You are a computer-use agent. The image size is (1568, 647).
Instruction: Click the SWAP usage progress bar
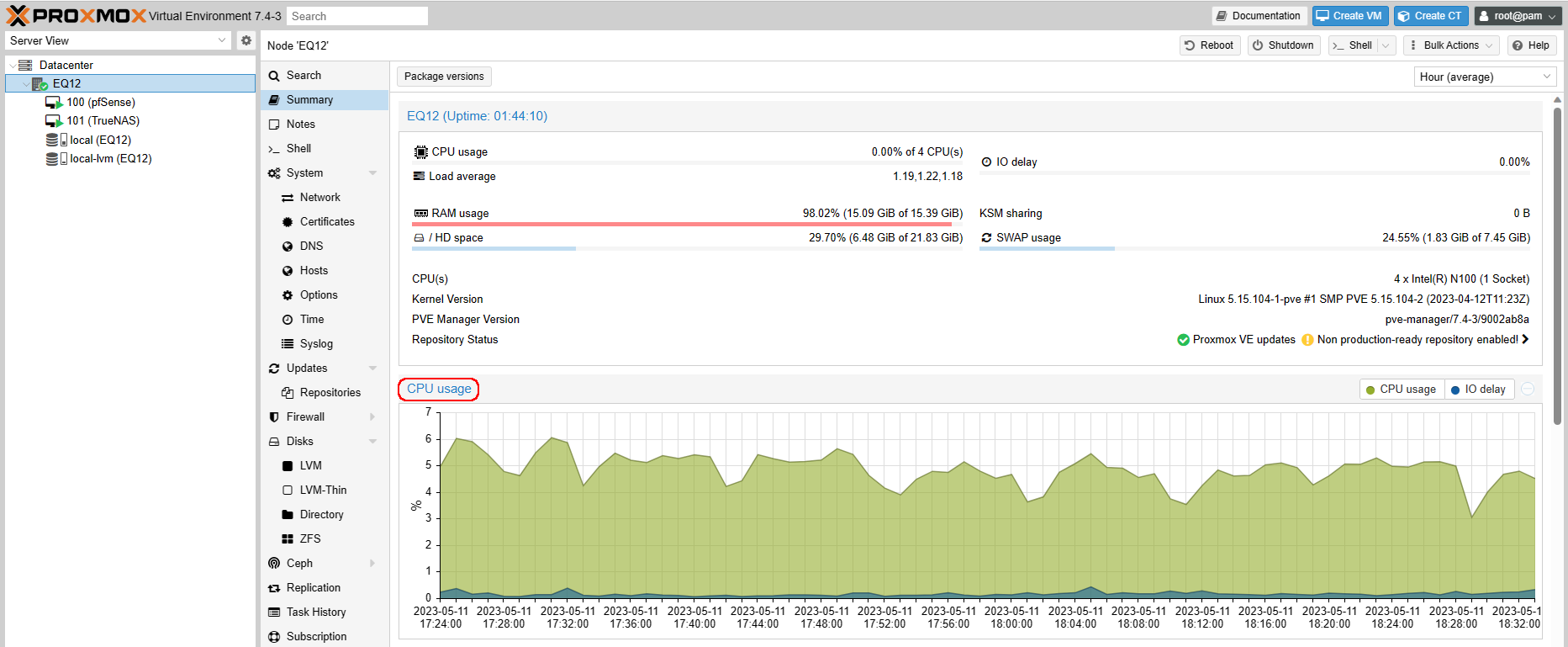click(x=1254, y=249)
